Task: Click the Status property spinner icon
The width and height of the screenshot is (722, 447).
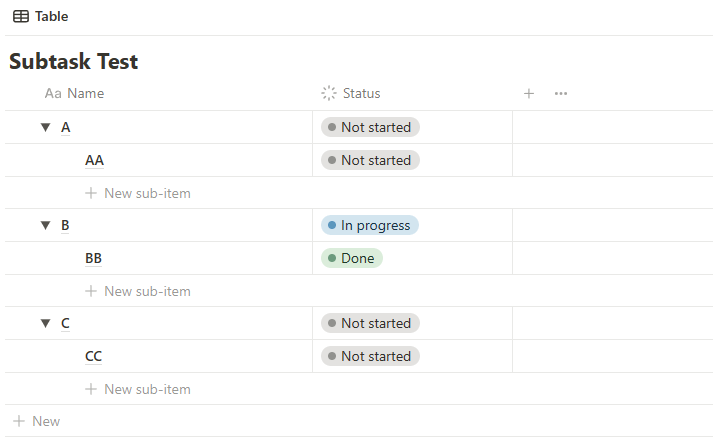Action: pos(329,93)
